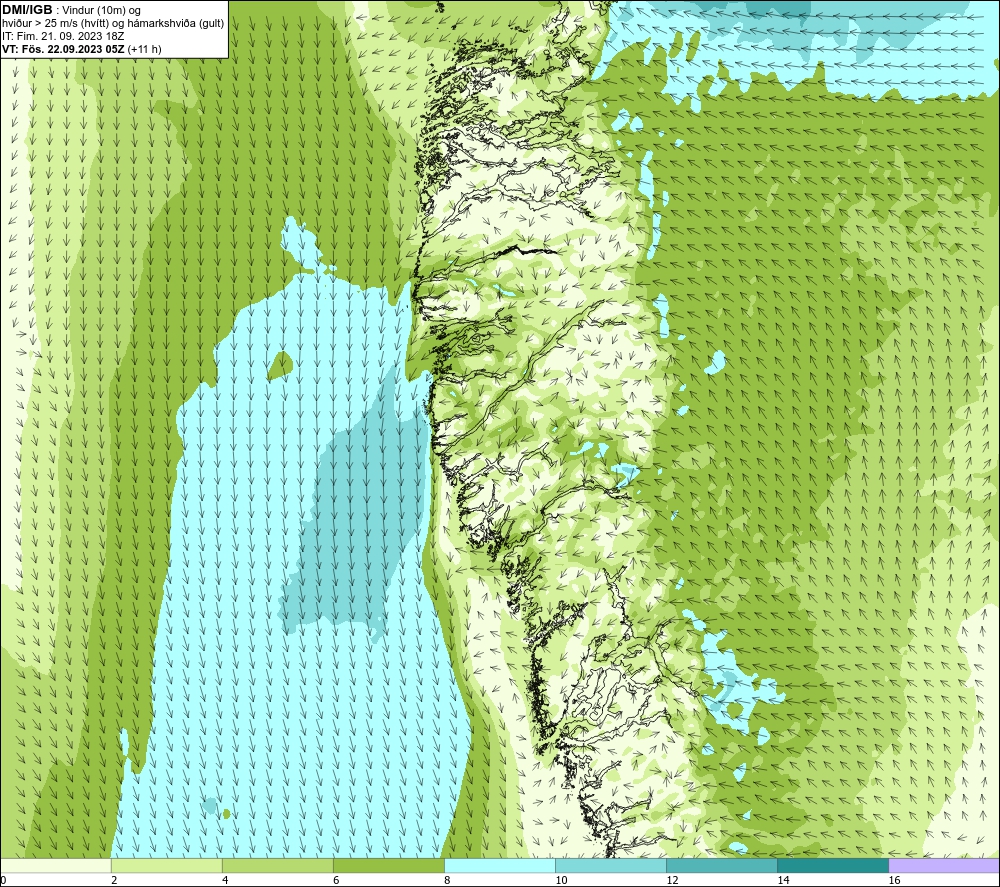The image size is (1000, 887).
Task: Click the 'IT: Fim. 21. 09. 2023 18Z' line
Action: pyautogui.click(x=62, y=36)
